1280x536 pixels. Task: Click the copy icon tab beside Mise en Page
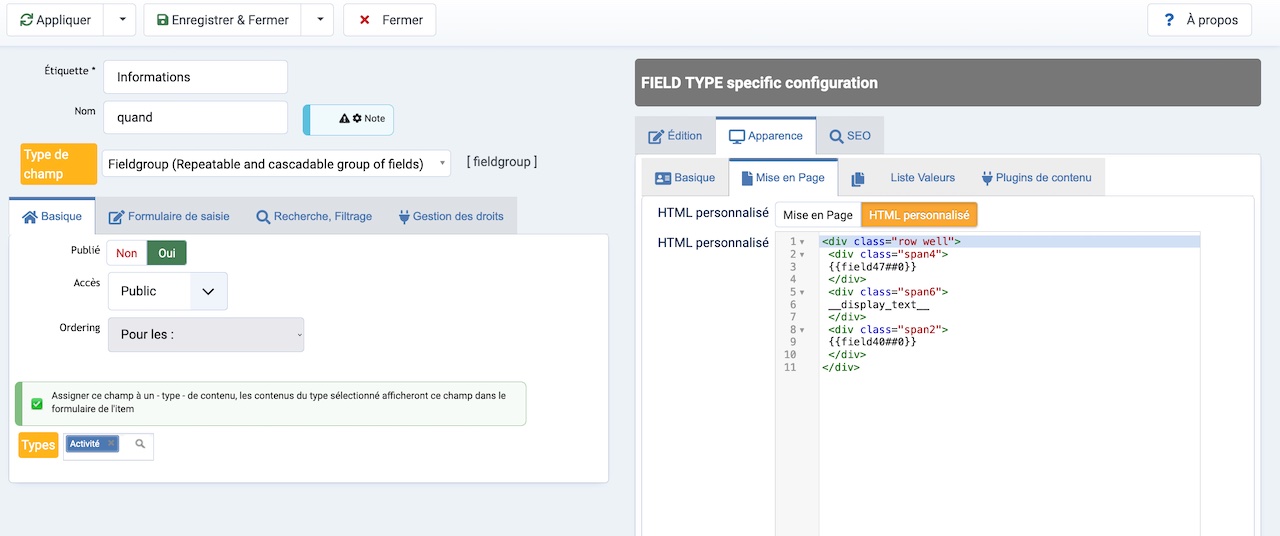coord(857,178)
